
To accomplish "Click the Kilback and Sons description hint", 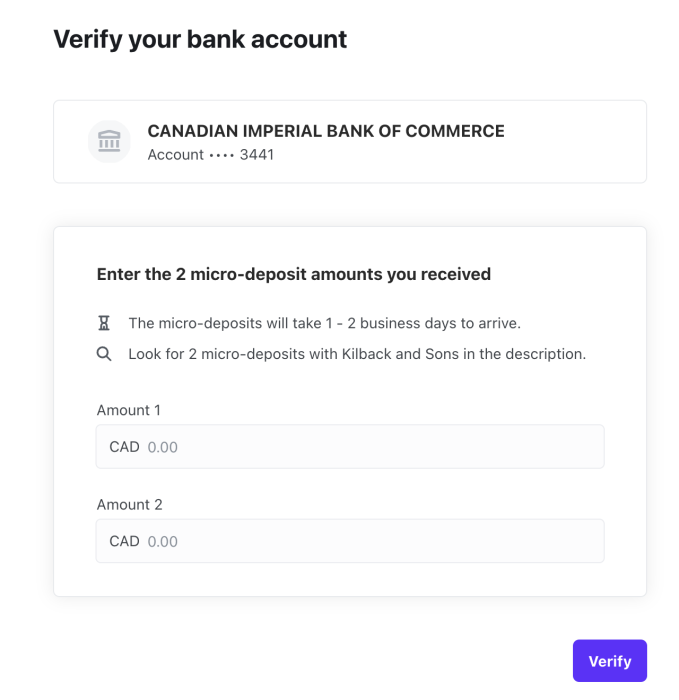I will (x=356, y=354).
